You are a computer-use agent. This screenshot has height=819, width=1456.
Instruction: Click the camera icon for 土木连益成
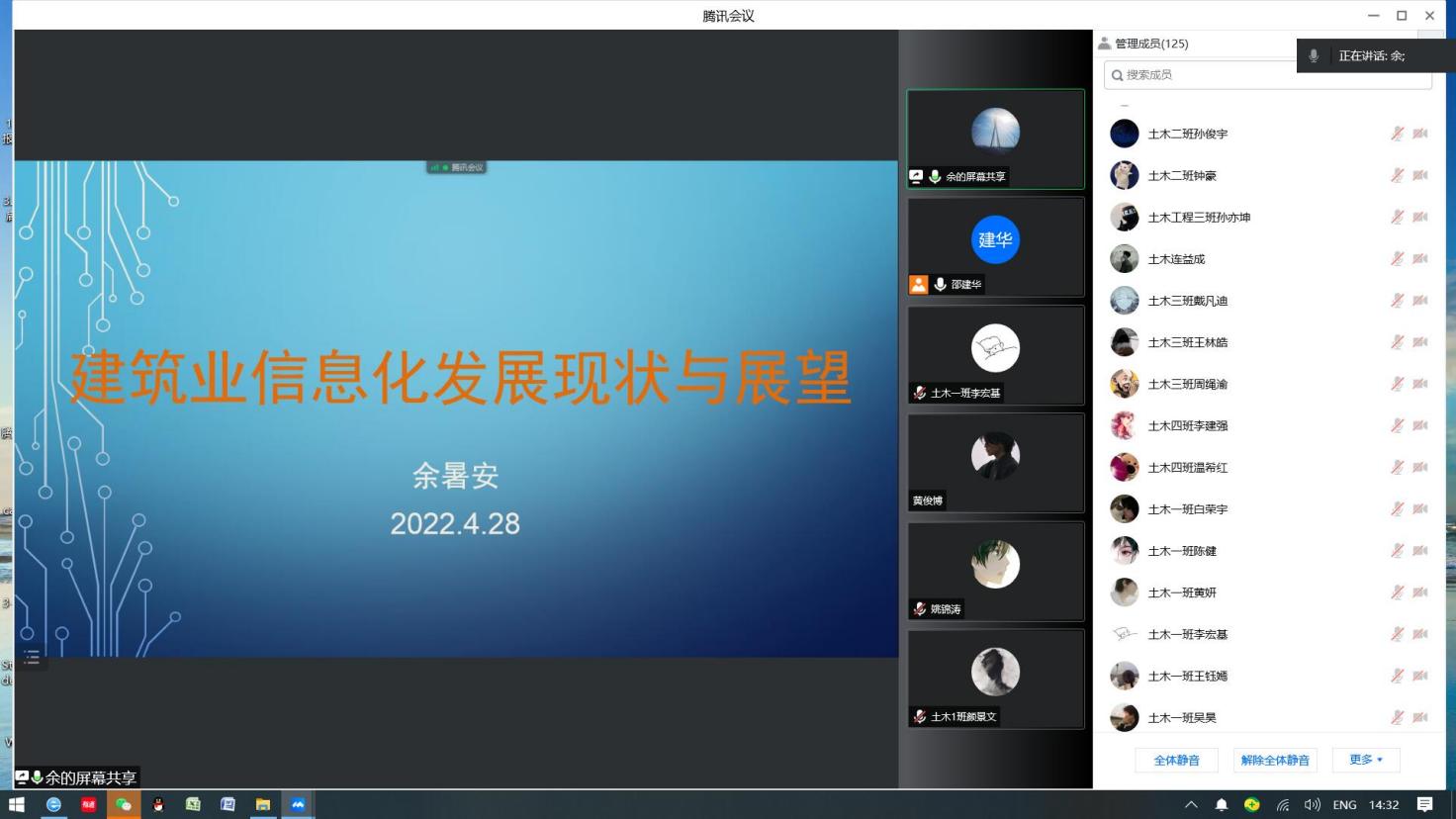1420,259
